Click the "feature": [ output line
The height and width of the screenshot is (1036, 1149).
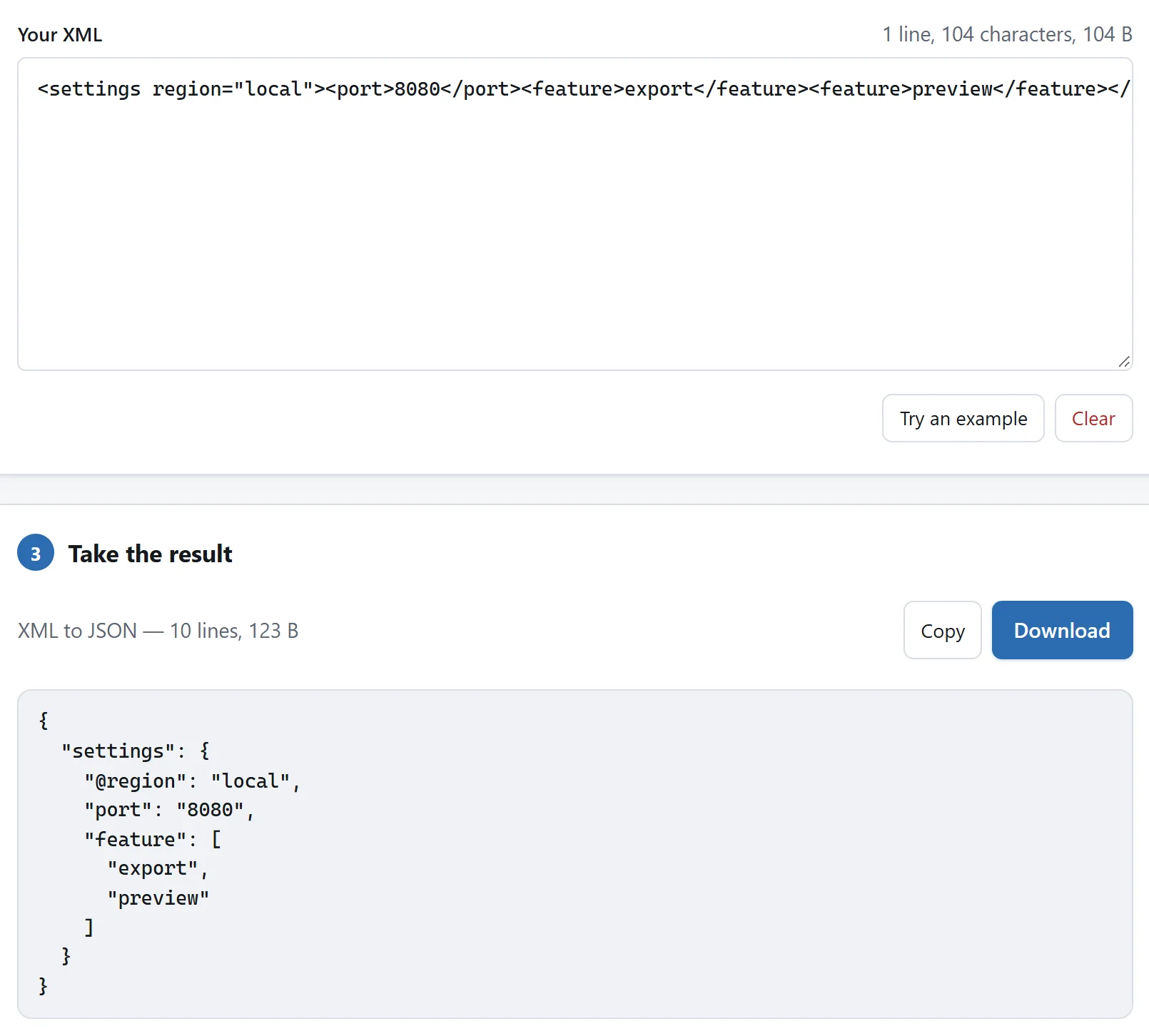153,839
